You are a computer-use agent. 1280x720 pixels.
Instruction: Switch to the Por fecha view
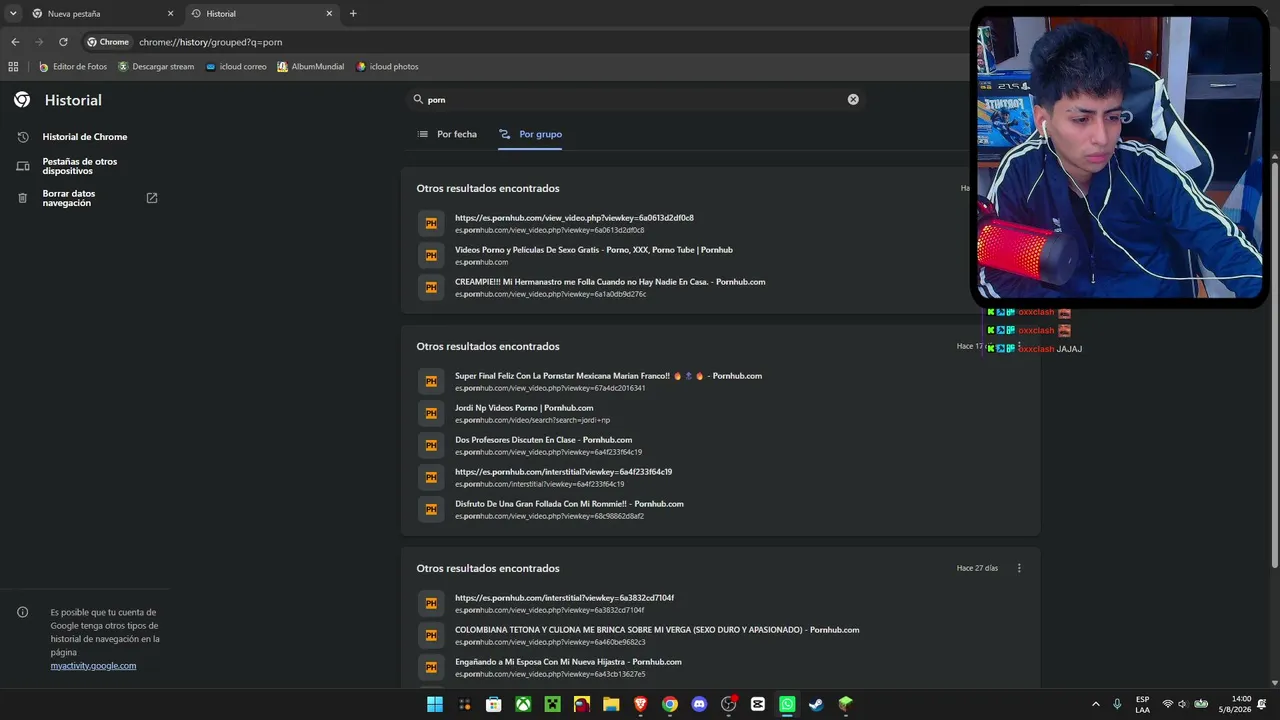pyautogui.click(x=447, y=134)
